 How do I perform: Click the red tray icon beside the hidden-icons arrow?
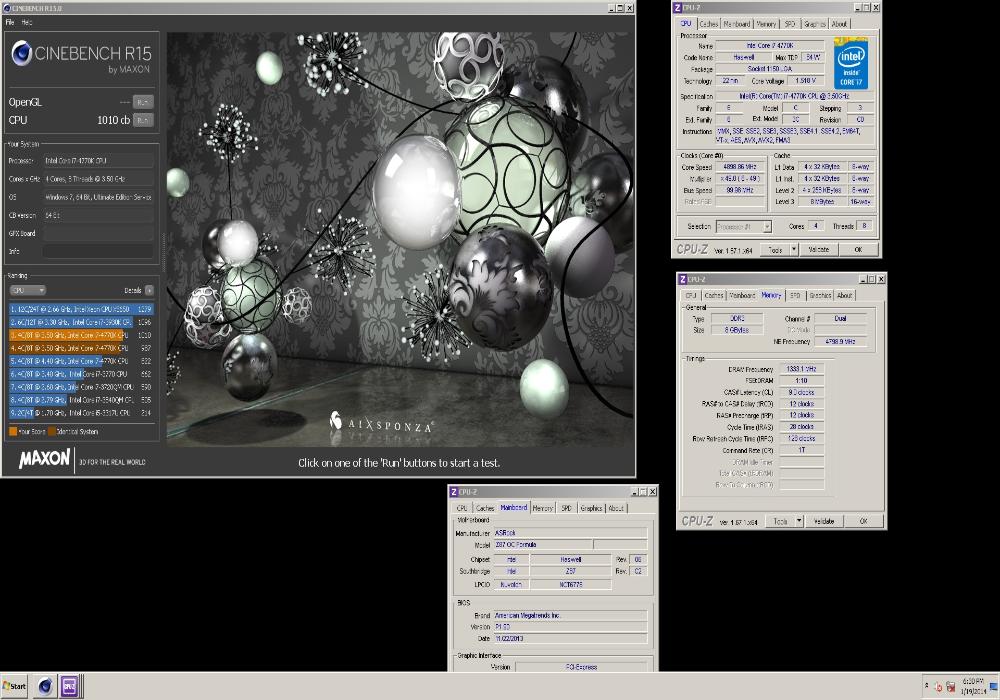(938, 687)
